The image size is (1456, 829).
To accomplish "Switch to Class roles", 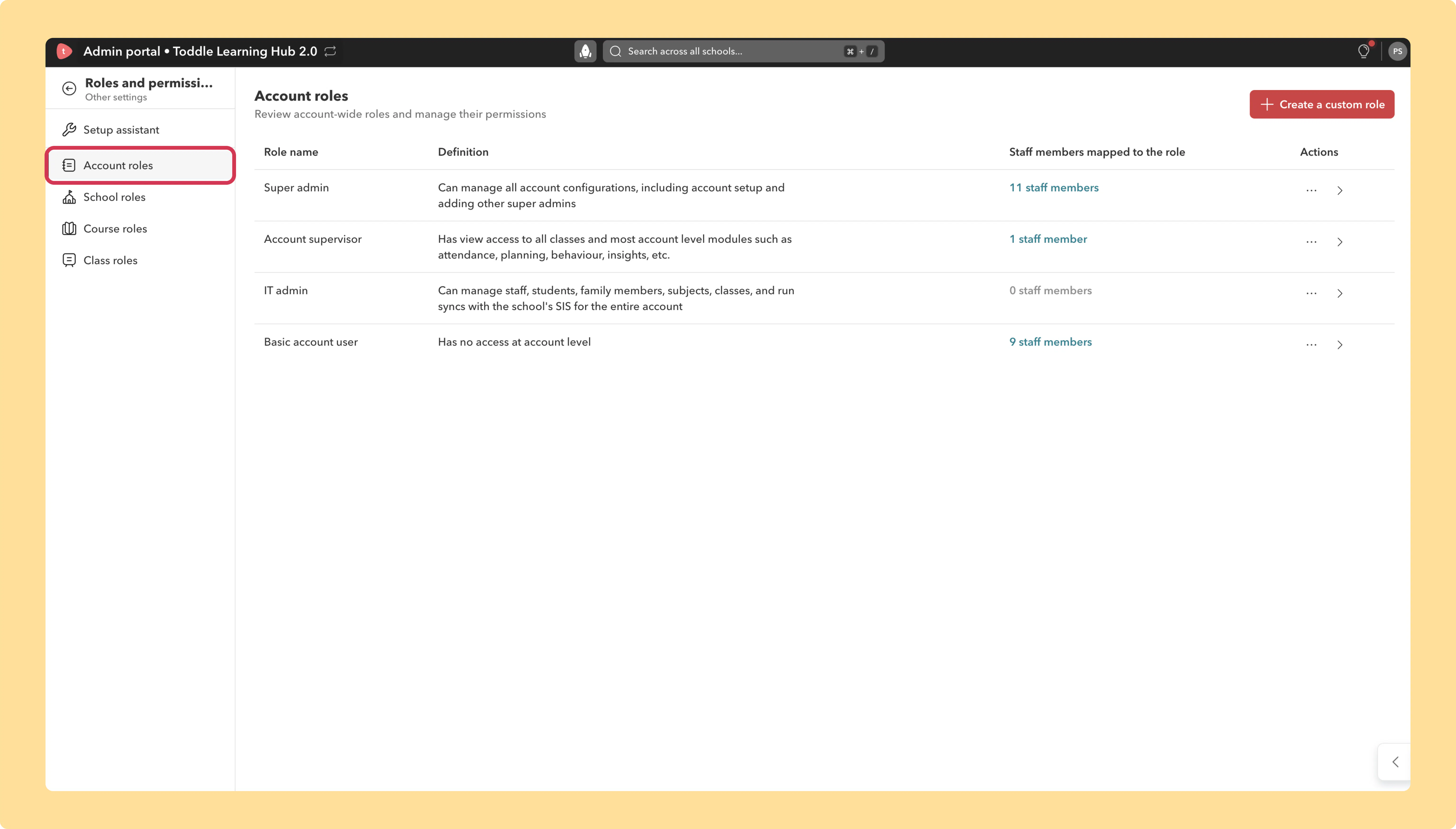I will 140,260.
